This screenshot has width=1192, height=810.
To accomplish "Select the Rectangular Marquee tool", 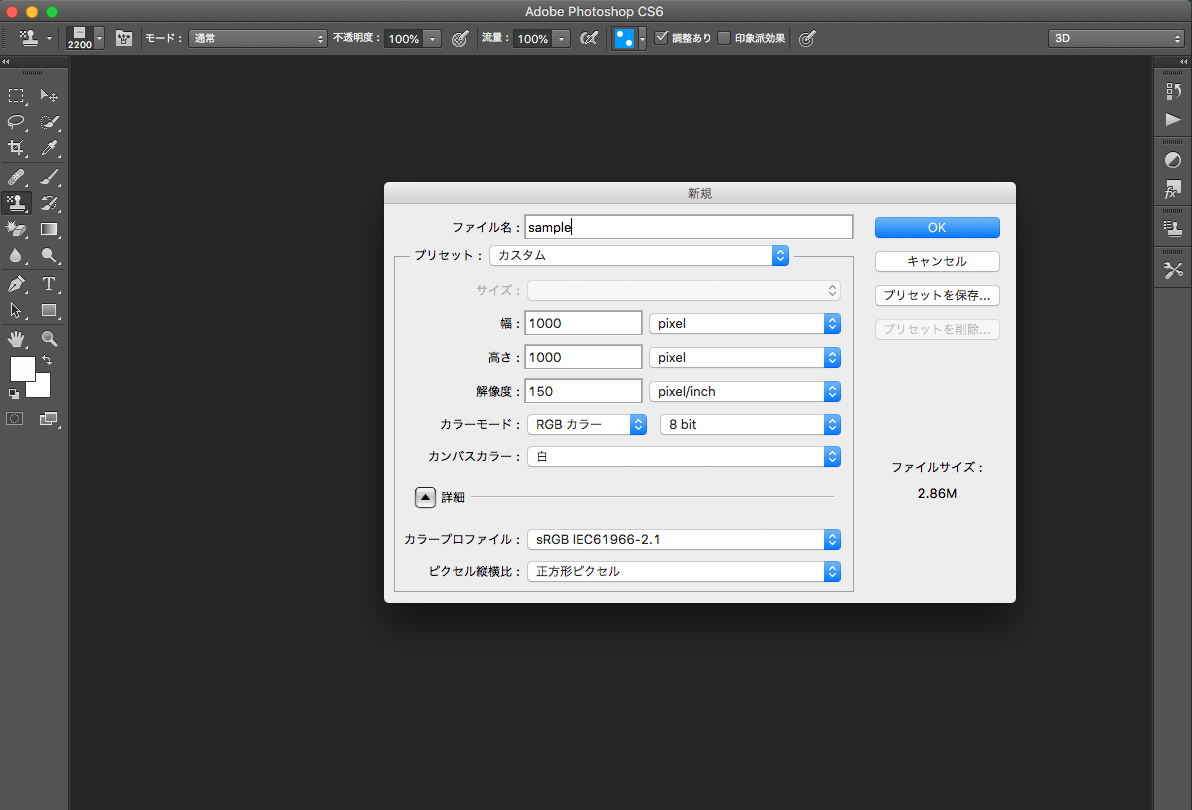I will tap(16, 96).
